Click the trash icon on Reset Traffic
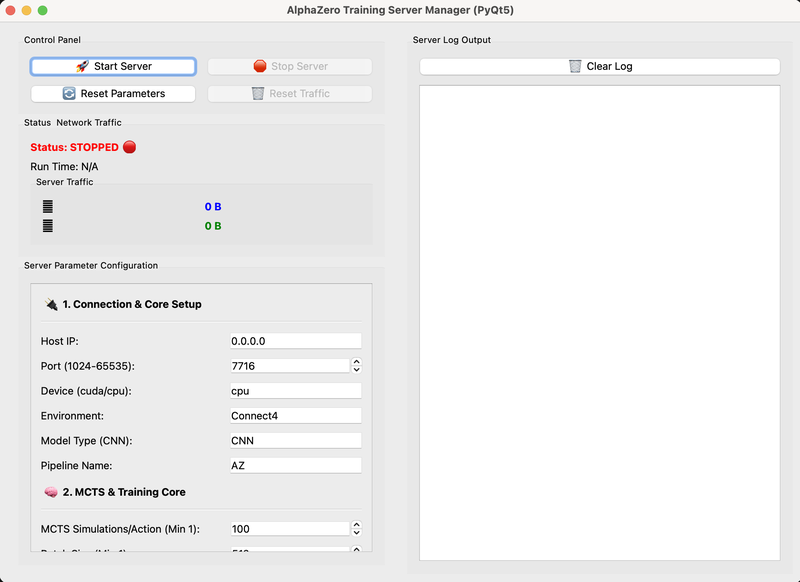 pos(258,94)
